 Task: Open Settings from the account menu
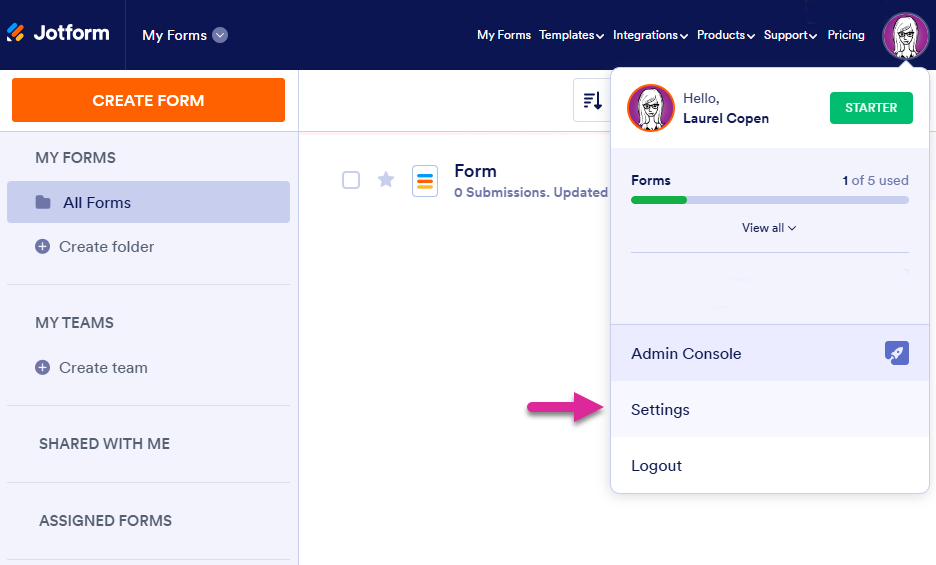tap(769, 409)
